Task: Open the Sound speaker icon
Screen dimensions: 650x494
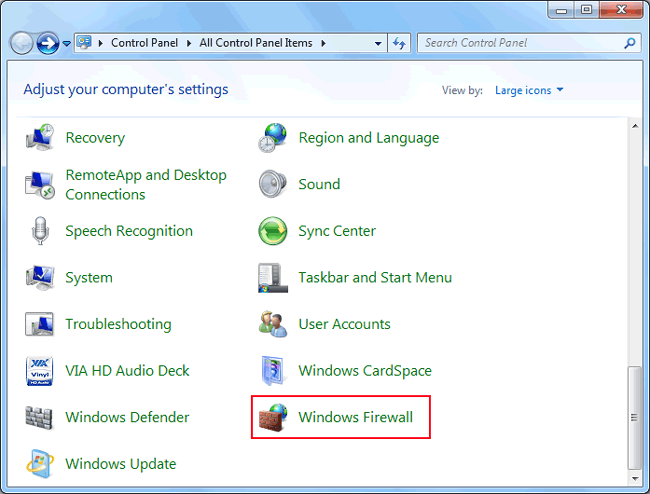Action: [273, 184]
